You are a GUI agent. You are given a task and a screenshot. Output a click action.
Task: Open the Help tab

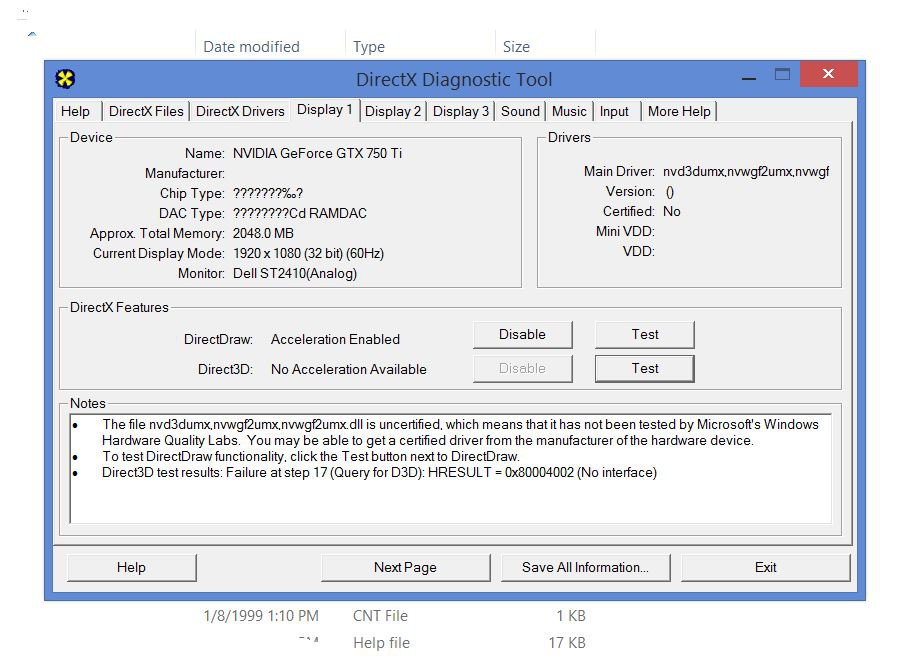click(x=76, y=111)
